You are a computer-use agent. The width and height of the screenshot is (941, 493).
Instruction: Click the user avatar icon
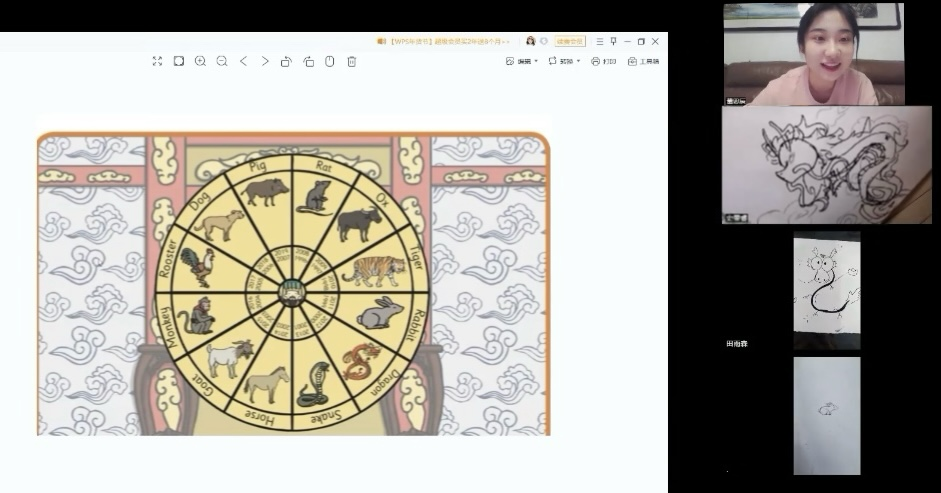[530, 41]
